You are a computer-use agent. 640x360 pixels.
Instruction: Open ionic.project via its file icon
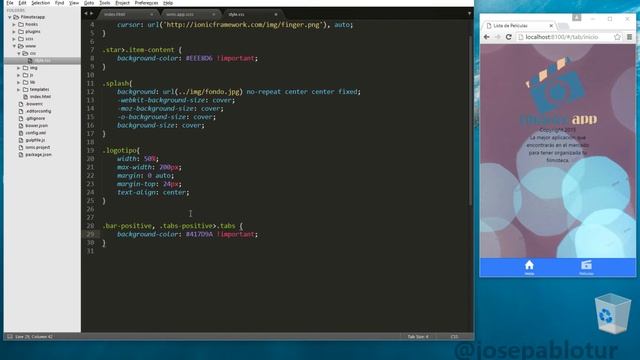coord(21,147)
